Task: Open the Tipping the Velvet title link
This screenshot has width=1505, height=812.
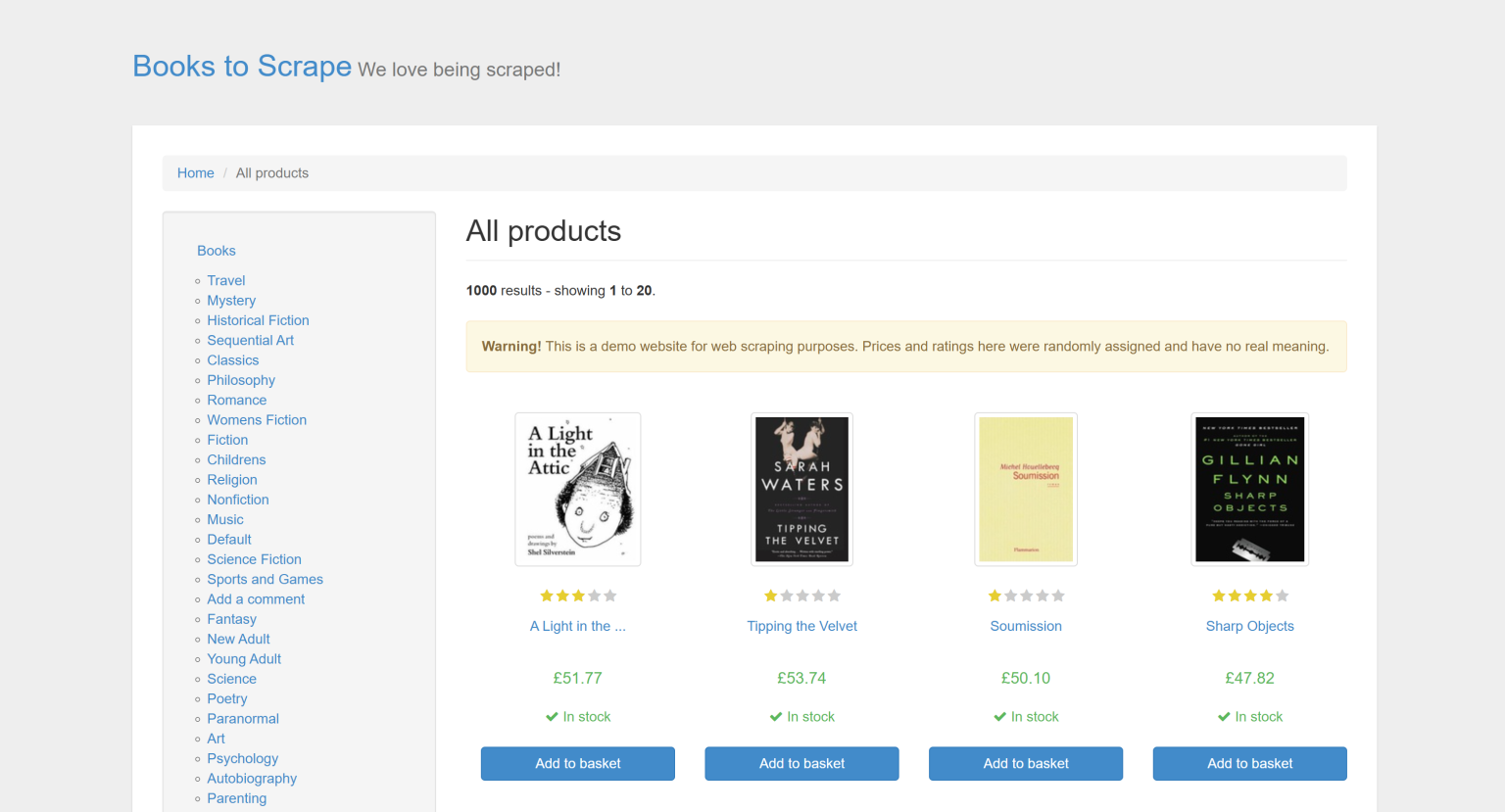Action: tap(801, 625)
